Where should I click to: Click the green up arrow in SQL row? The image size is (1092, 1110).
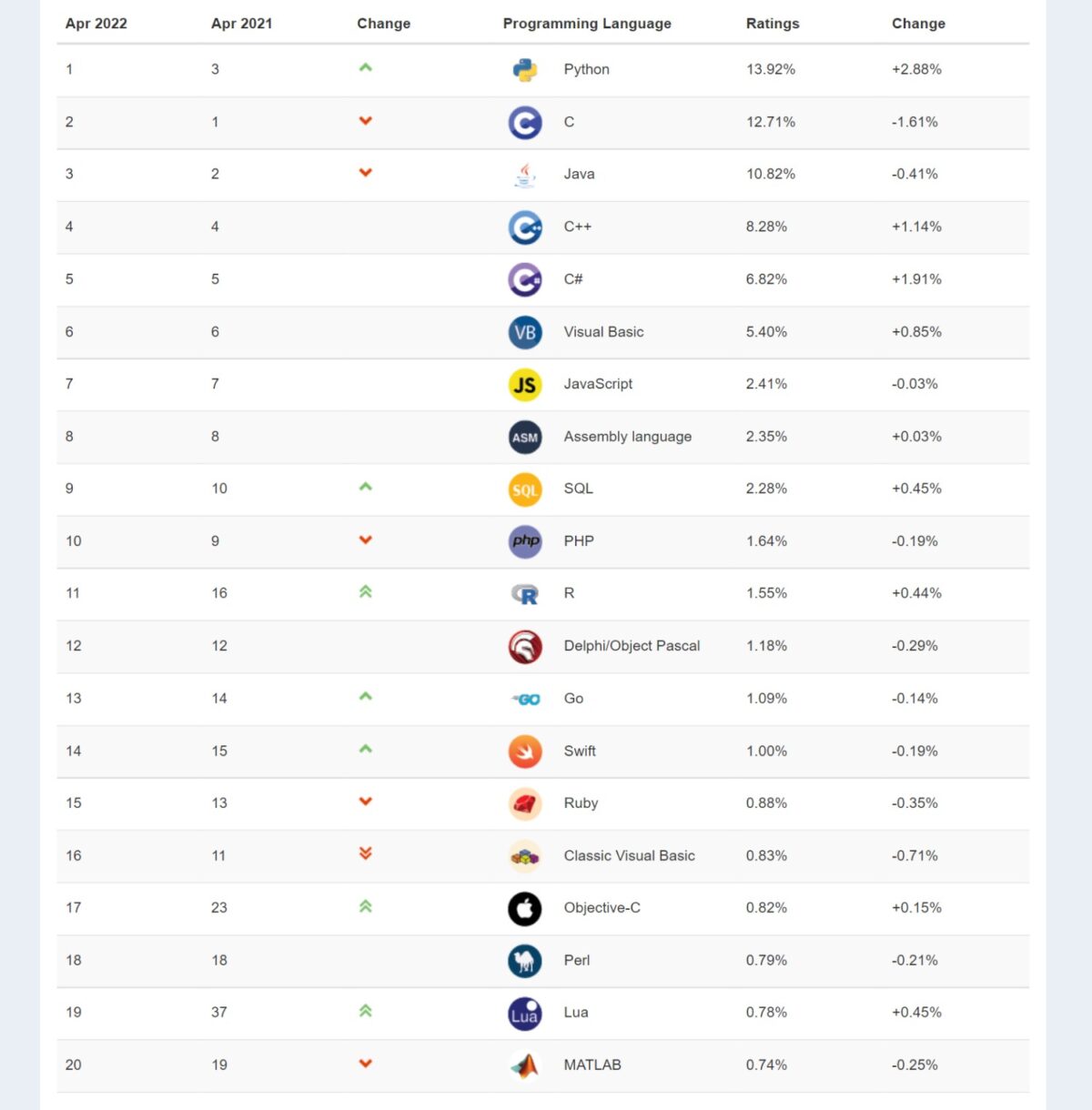coord(366,487)
